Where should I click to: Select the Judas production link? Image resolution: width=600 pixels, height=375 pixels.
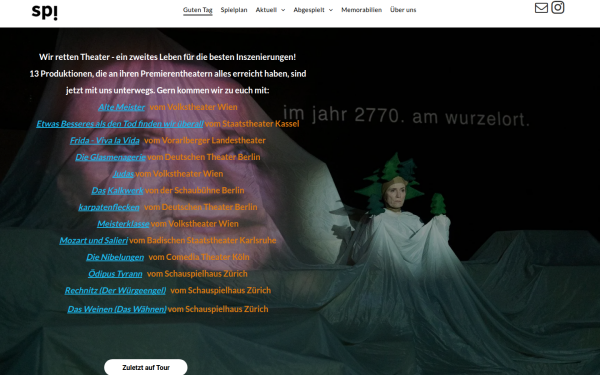(x=123, y=174)
